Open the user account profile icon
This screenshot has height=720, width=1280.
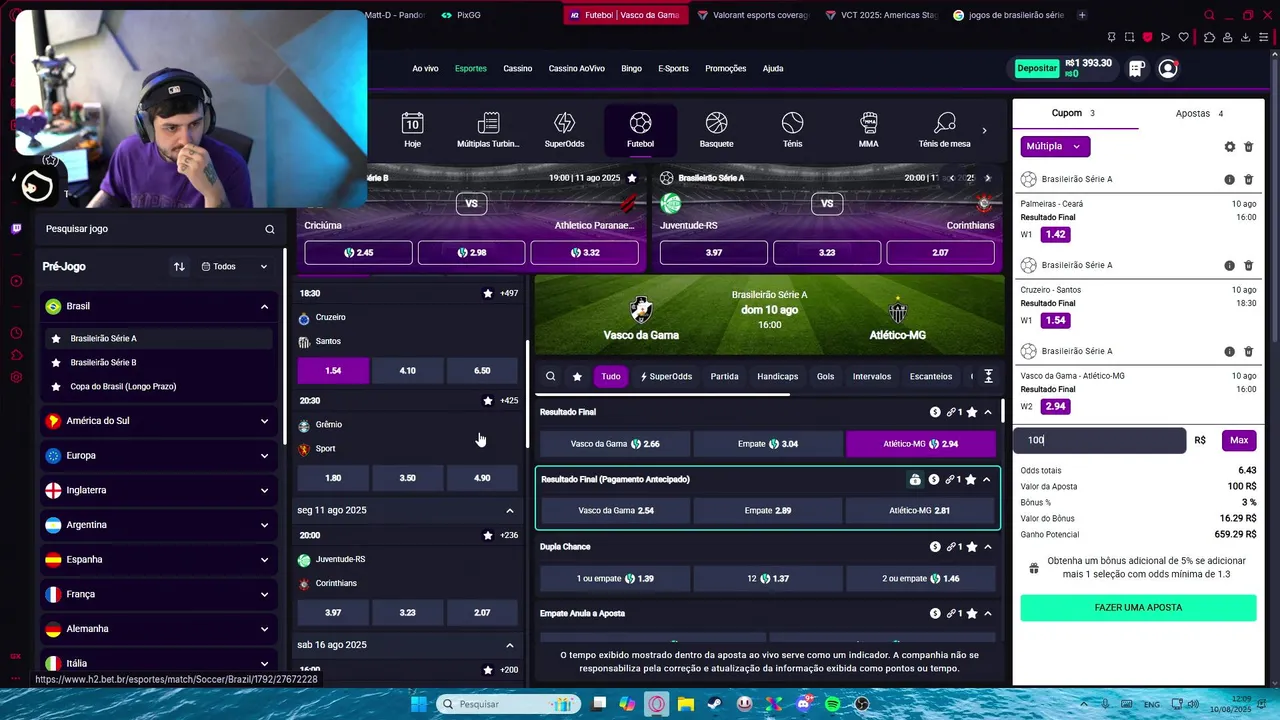point(1168,69)
